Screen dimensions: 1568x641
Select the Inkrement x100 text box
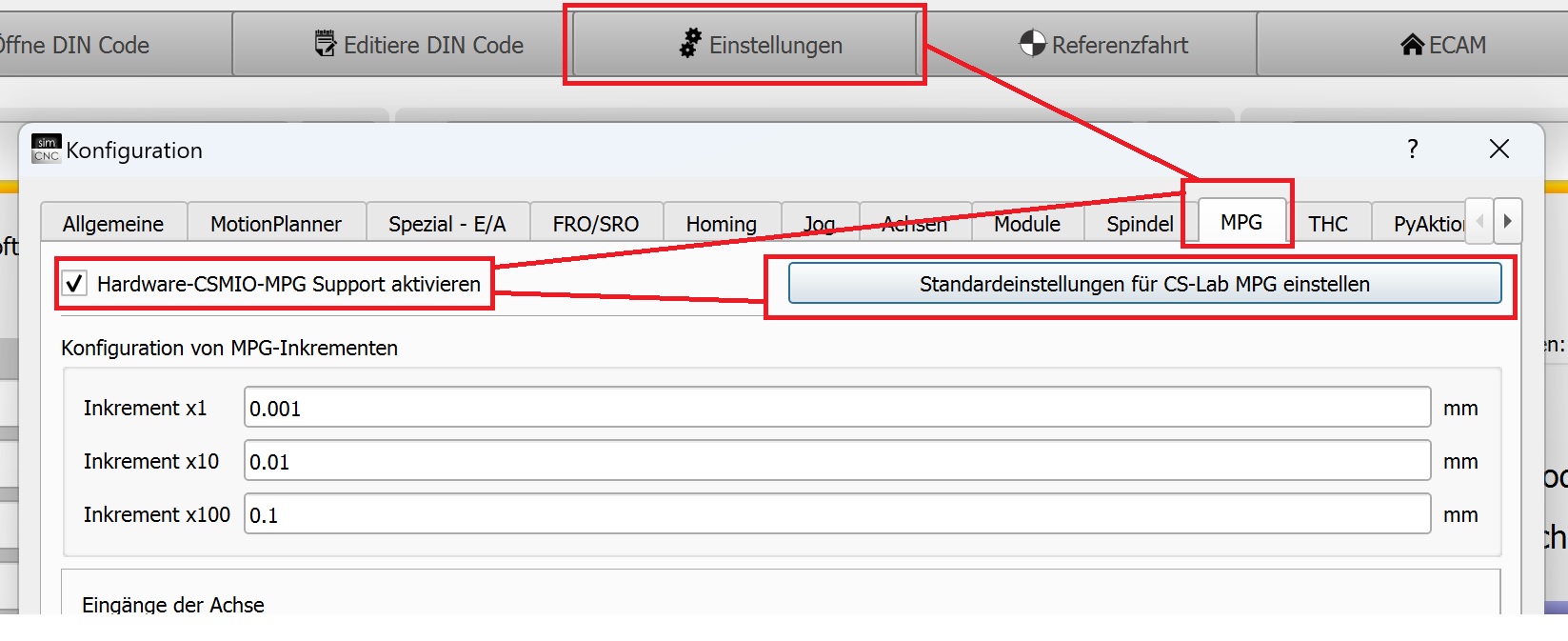[836, 514]
